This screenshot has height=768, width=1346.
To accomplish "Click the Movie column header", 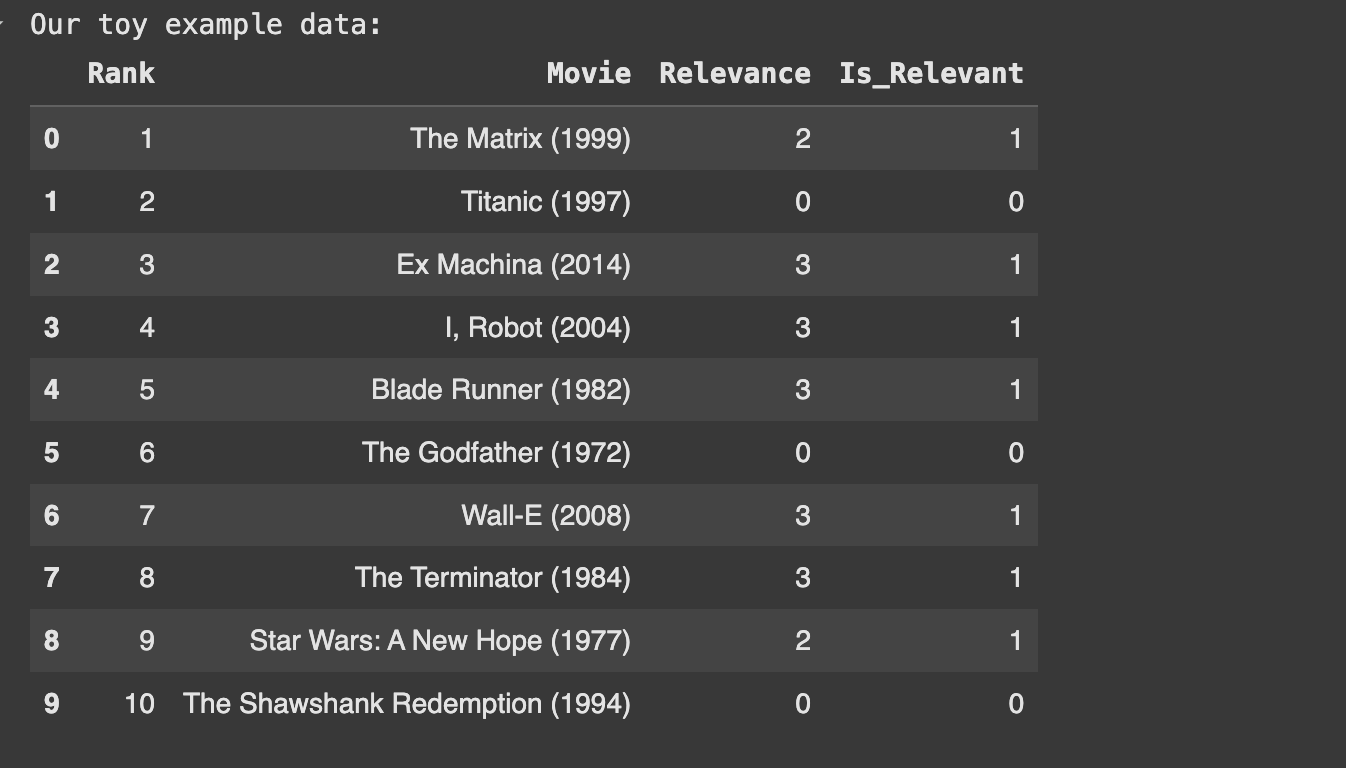I will point(588,73).
